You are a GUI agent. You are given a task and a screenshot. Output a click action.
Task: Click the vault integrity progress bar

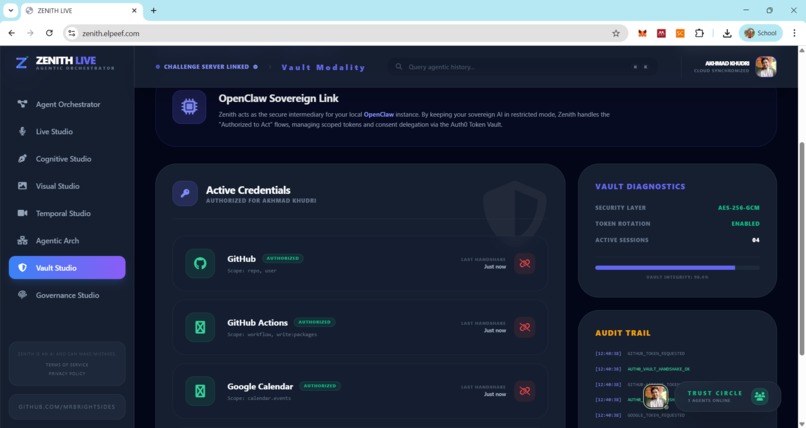[x=677, y=268]
